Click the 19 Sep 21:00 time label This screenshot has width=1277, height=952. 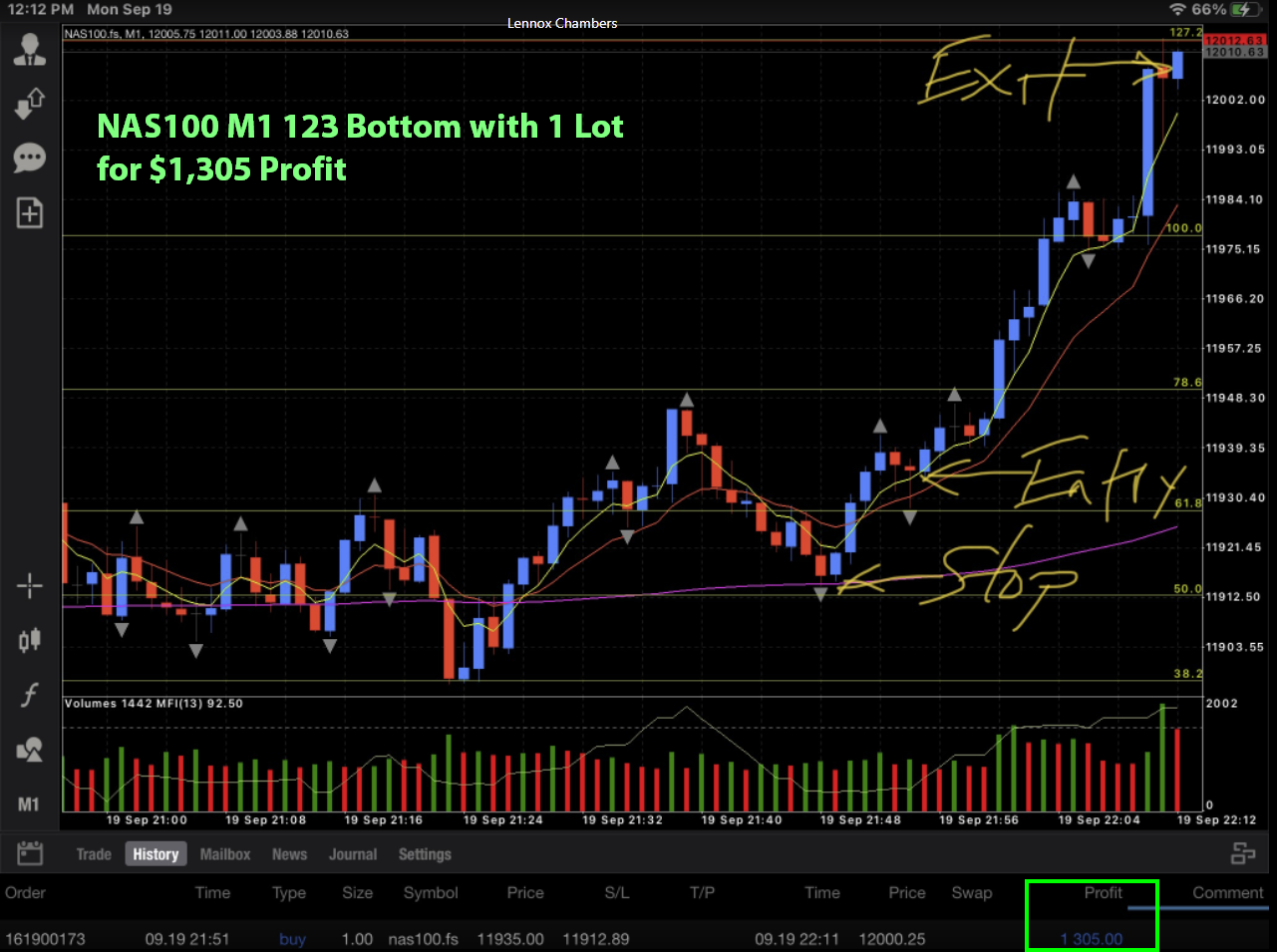coord(147,820)
